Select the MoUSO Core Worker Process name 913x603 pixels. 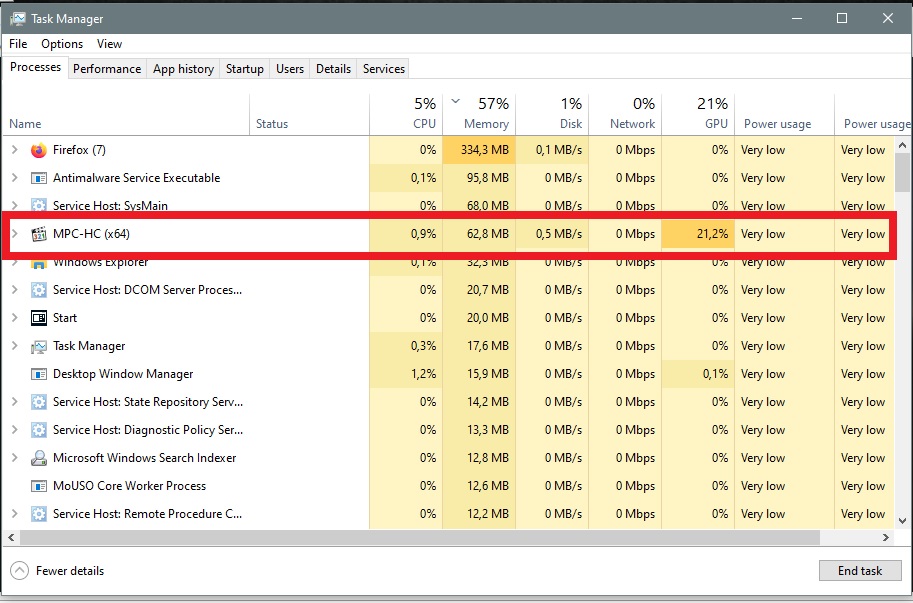click(x=129, y=486)
